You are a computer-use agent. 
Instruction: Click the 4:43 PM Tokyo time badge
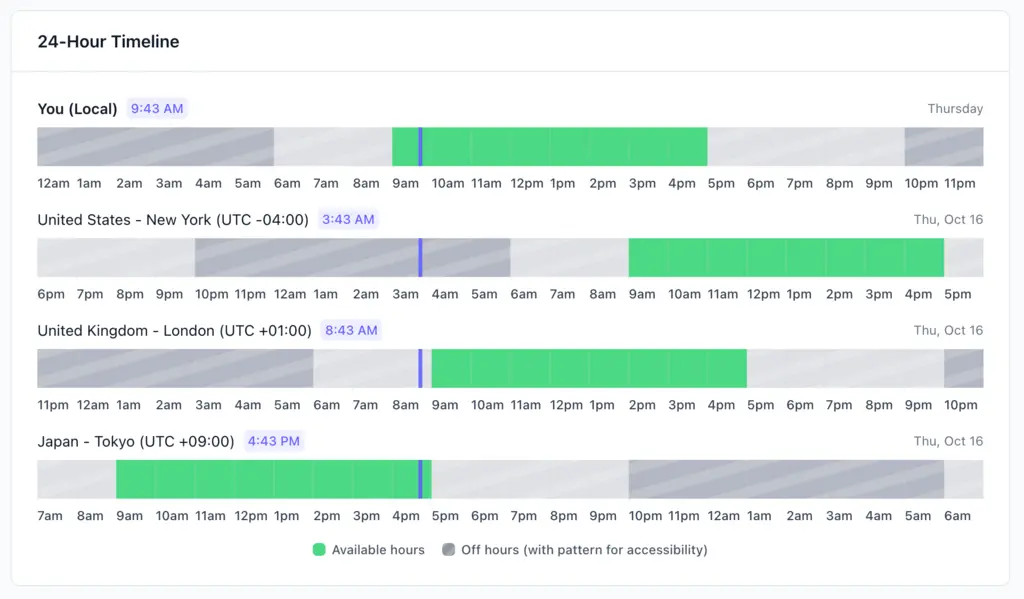[273, 442]
